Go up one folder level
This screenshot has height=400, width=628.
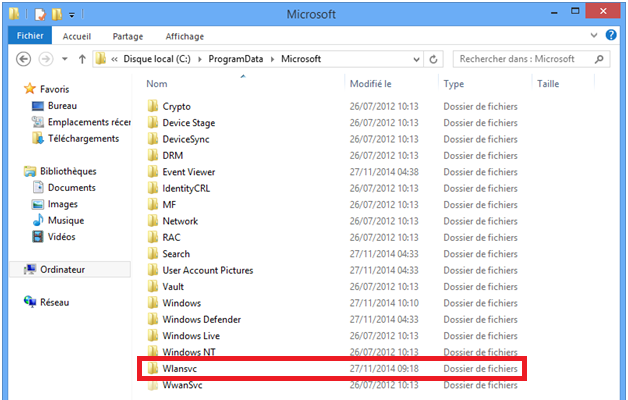[82, 59]
